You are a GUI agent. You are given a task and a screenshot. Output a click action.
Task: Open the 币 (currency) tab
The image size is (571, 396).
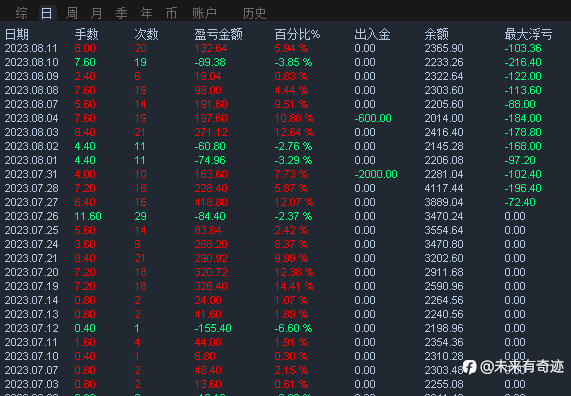(171, 13)
